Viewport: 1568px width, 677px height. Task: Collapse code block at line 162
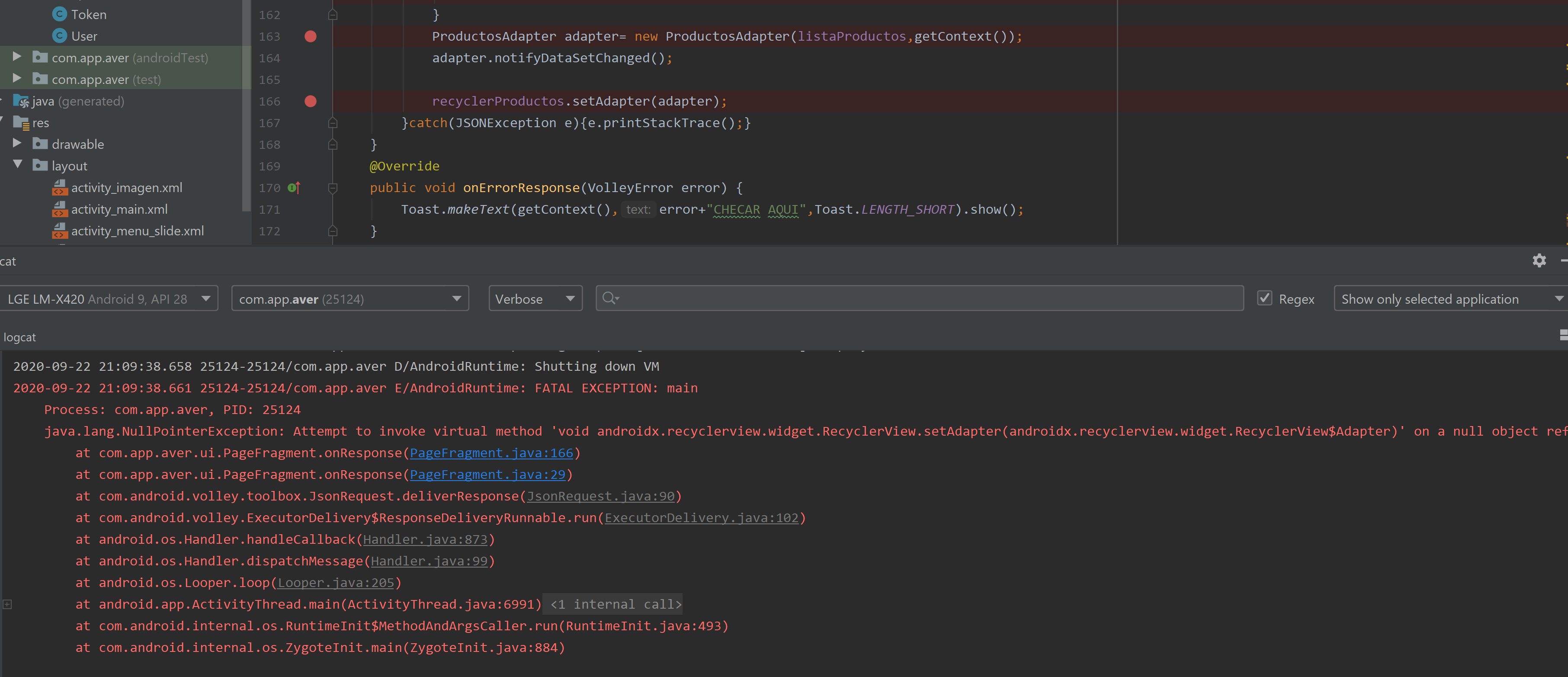[x=332, y=15]
